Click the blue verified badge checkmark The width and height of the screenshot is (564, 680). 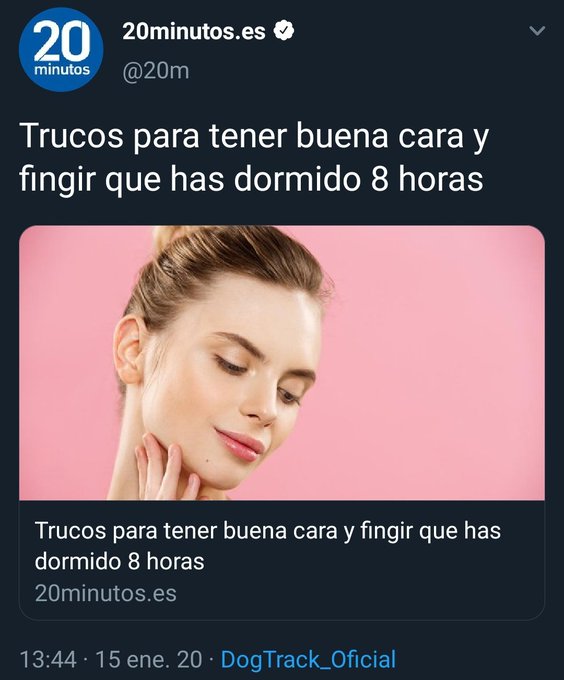pyautogui.click(x=284, y=31)
